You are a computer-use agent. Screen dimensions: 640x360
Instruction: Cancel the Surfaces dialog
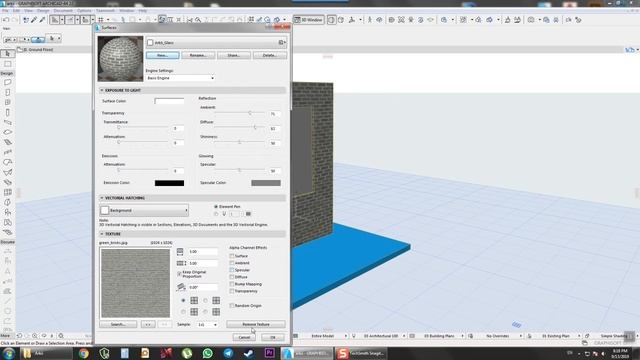click(244, 337)
